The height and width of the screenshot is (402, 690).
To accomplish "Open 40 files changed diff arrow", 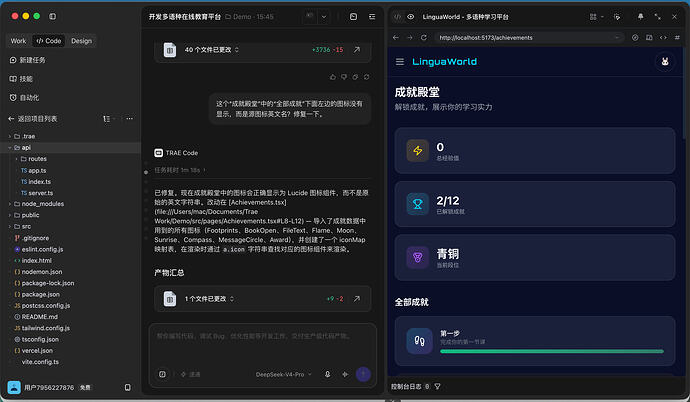I will point(357,50).
